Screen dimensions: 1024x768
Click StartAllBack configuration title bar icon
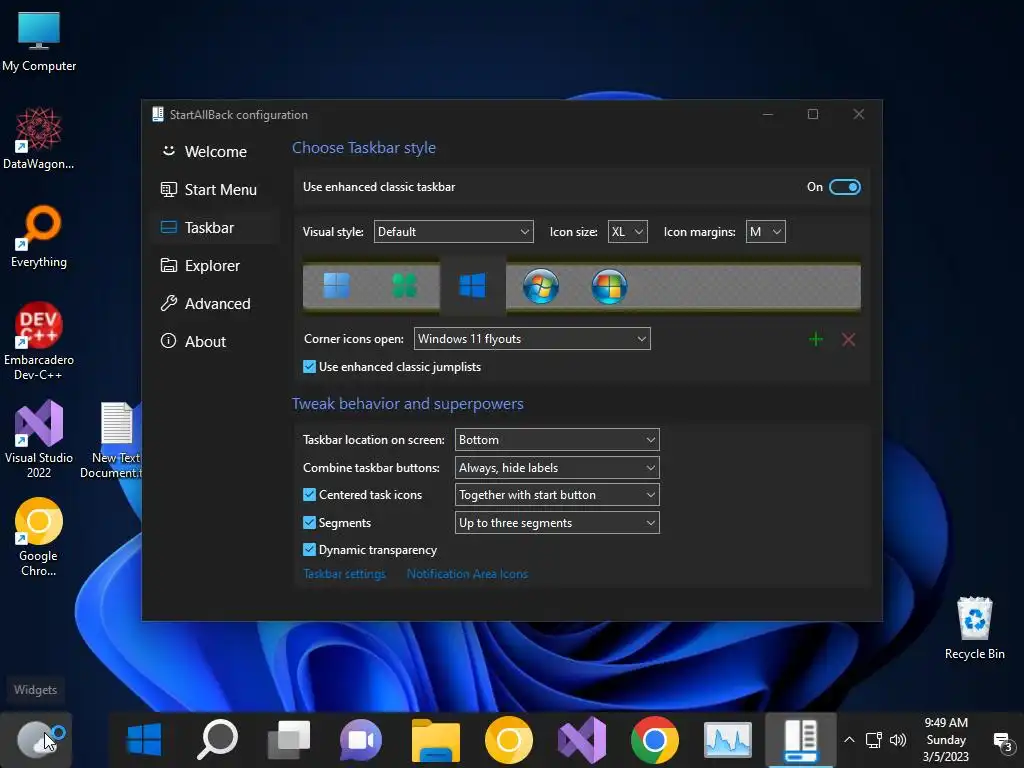[157, 114]
